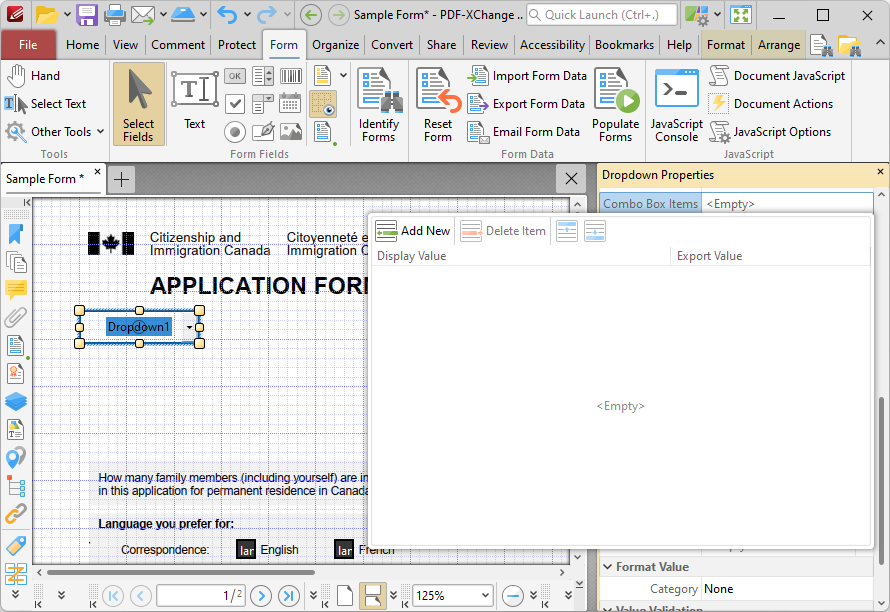Collapse the Format Value section
Image resolution: width=890 pixels, height=612 pixels.
pos(607,567)
